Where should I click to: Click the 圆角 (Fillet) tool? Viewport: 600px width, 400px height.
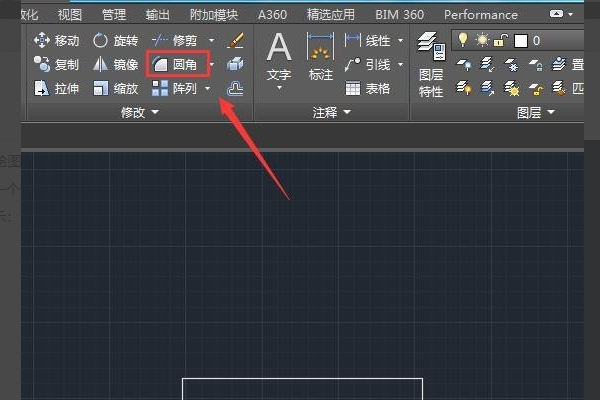(175, 64)
